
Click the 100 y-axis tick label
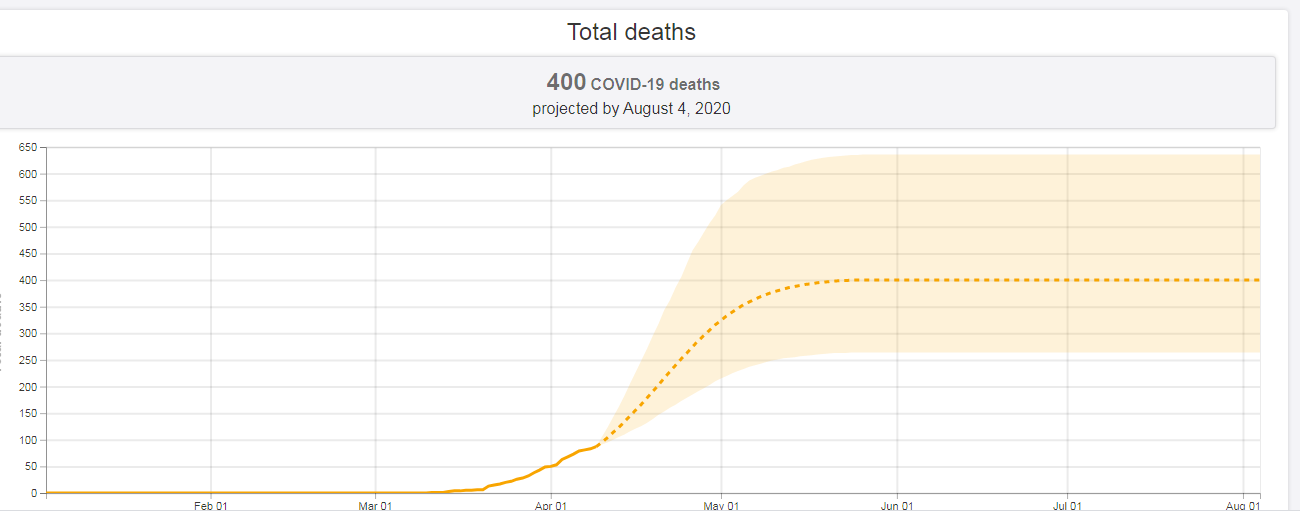[28, 440]
